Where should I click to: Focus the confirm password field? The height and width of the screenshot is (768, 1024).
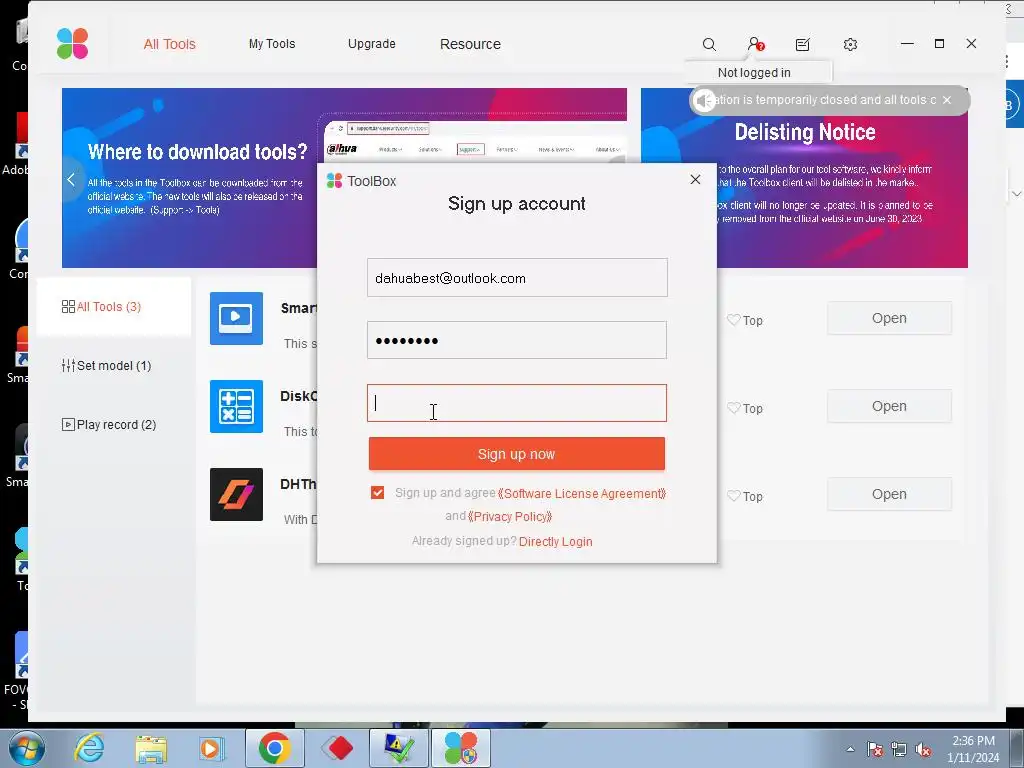(x=517, y=403)
